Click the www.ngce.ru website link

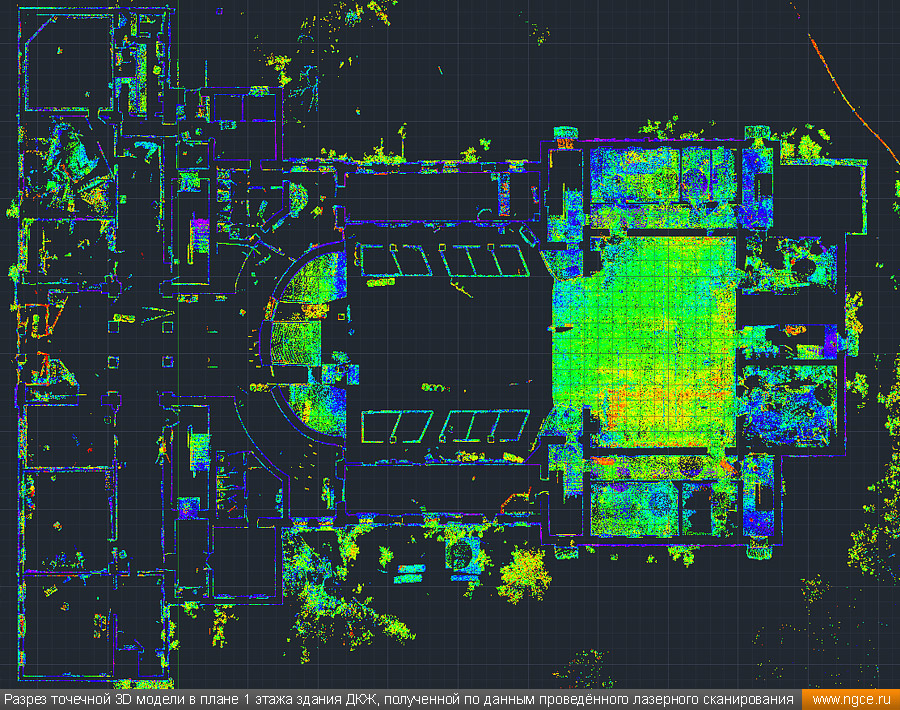pyautogui.click(x=851, y=700)
